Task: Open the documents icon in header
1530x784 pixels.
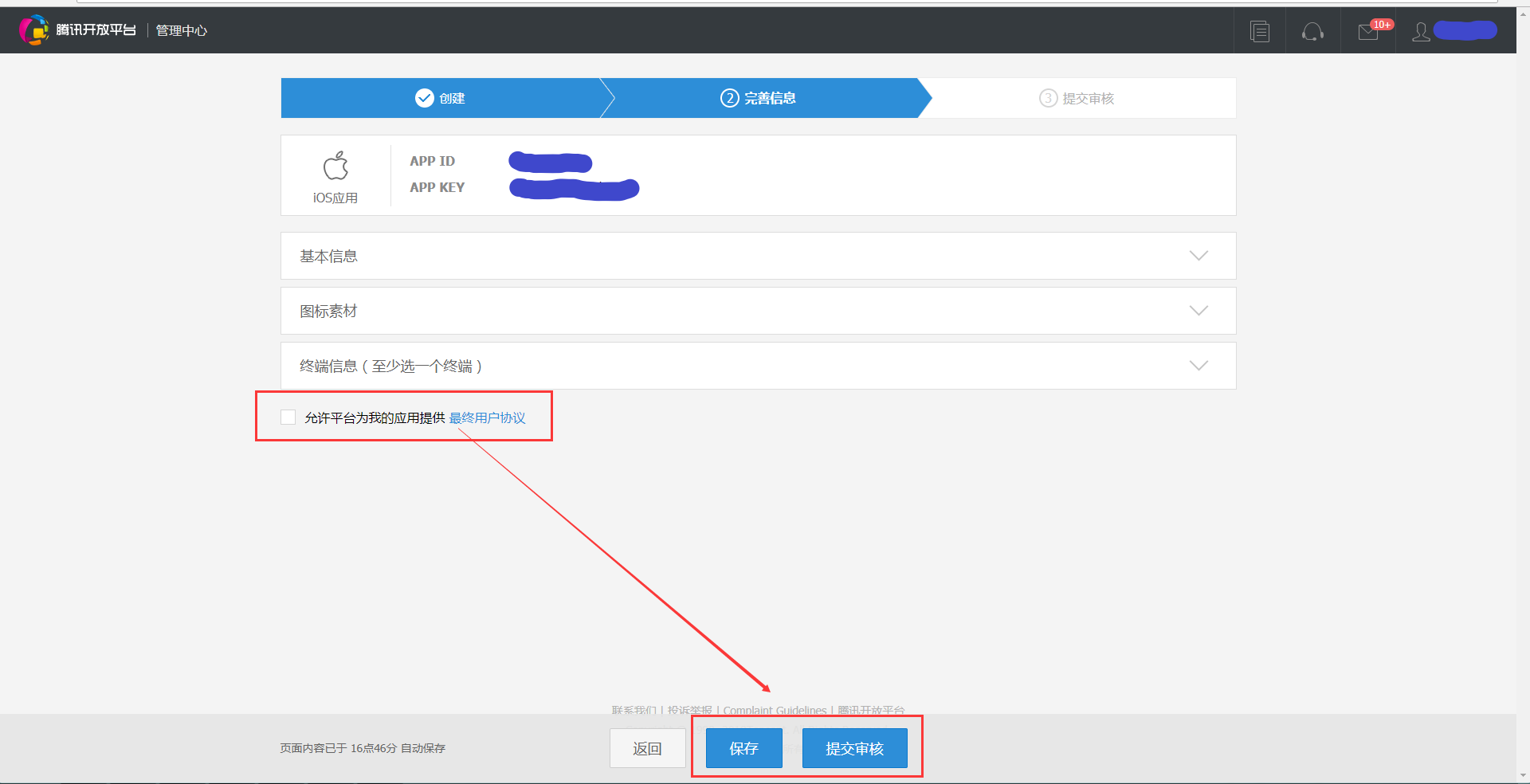Action: pyautogui.click(x=1260, y=31)
